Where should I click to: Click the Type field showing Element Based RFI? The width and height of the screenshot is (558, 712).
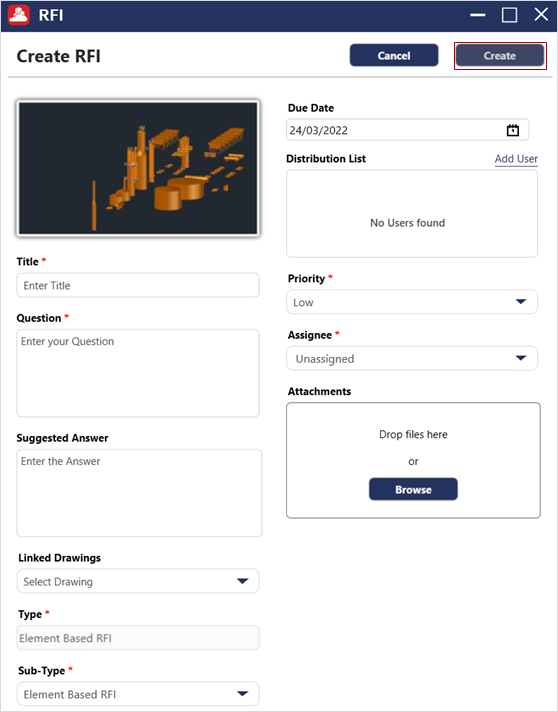(138, 638)
